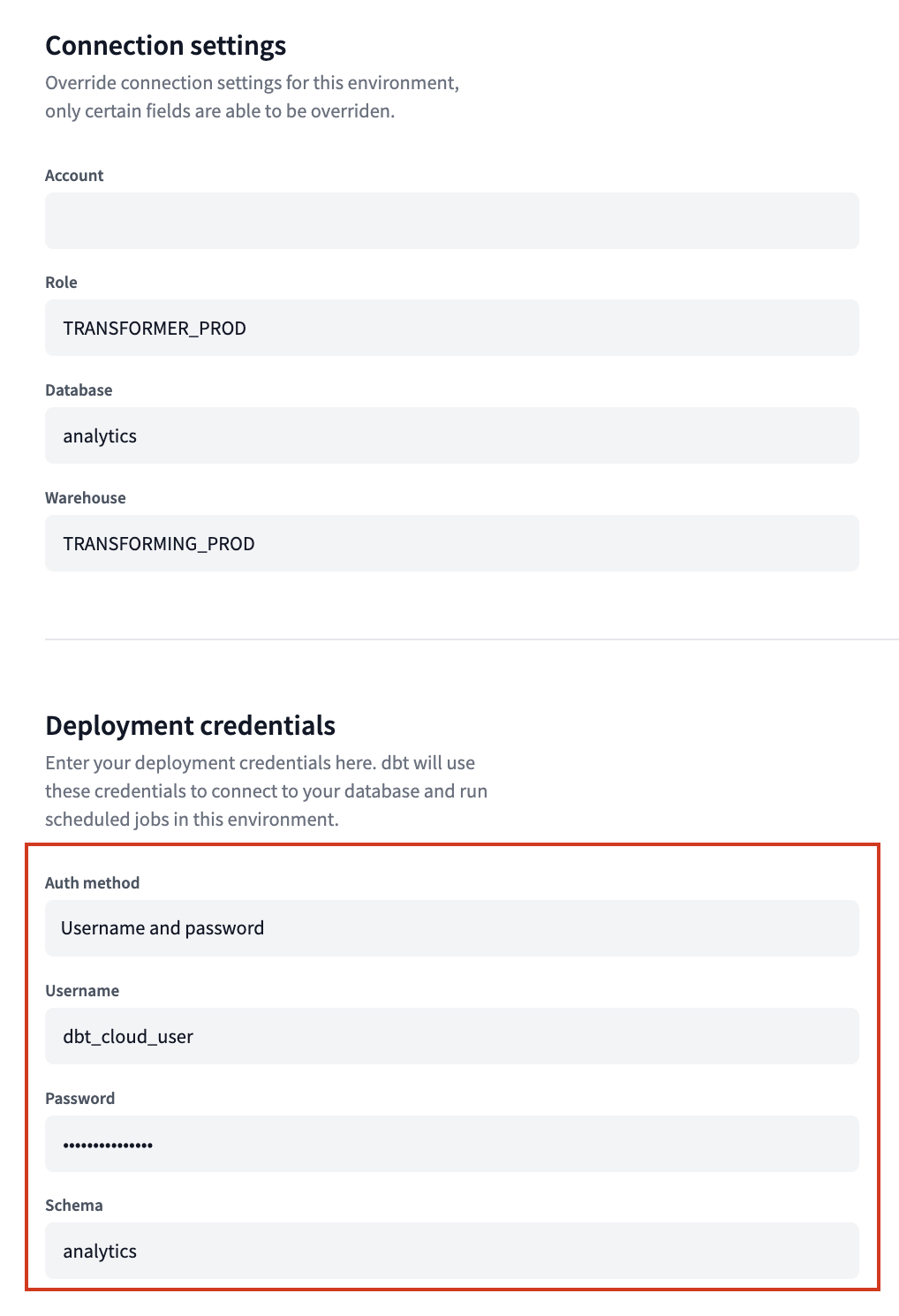The width and height of the screenshot is (899, 1316).
Task: Click the empty Account input field
Action: pyautogui.click(x=450, y=220)
